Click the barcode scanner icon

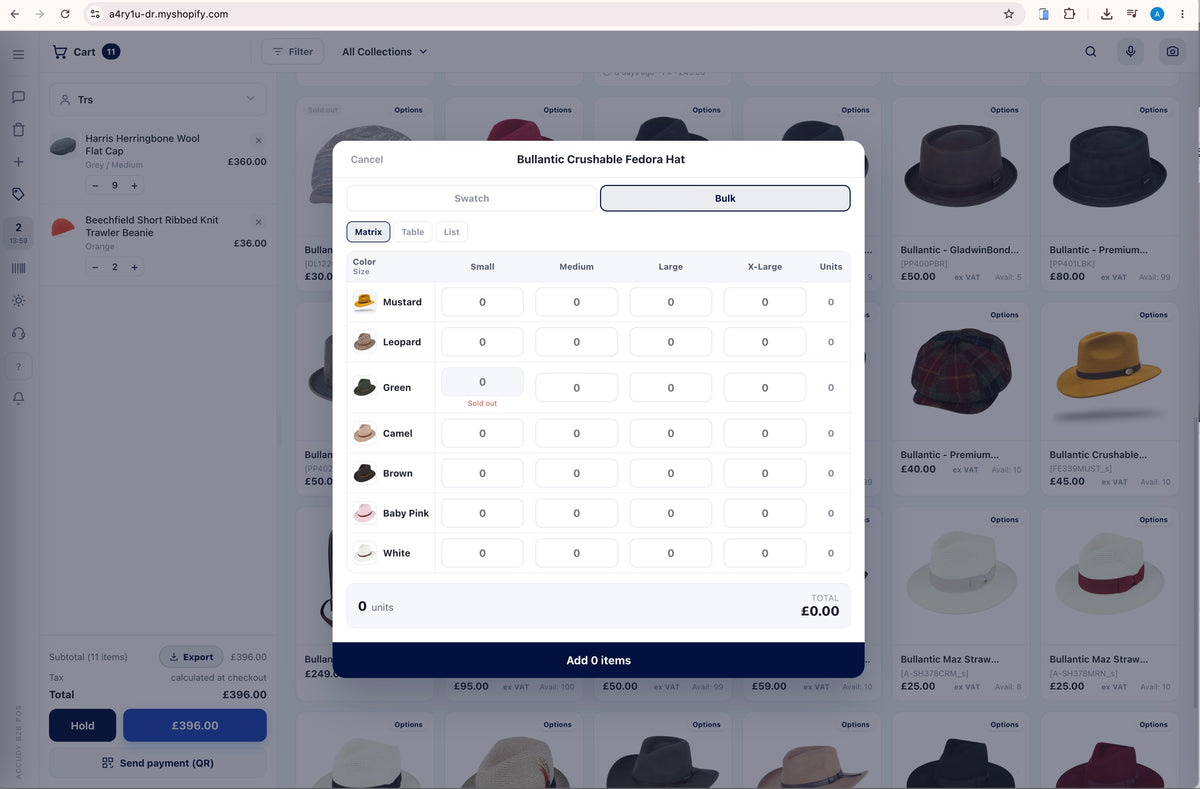[18, 268]
